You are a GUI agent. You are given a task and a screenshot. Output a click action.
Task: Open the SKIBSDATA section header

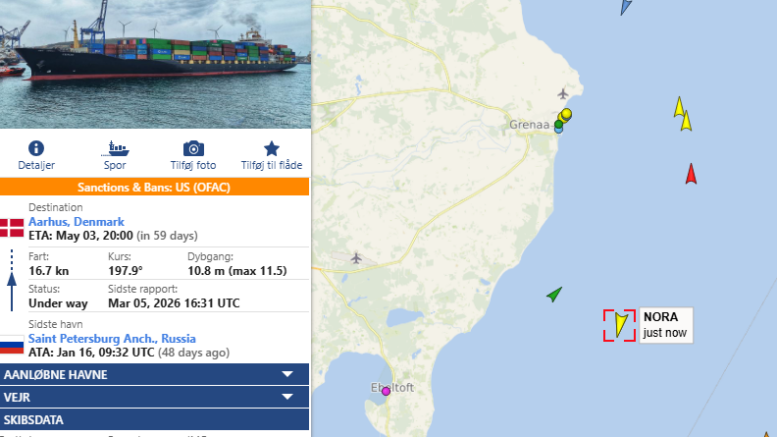click(x=155, y=420)
